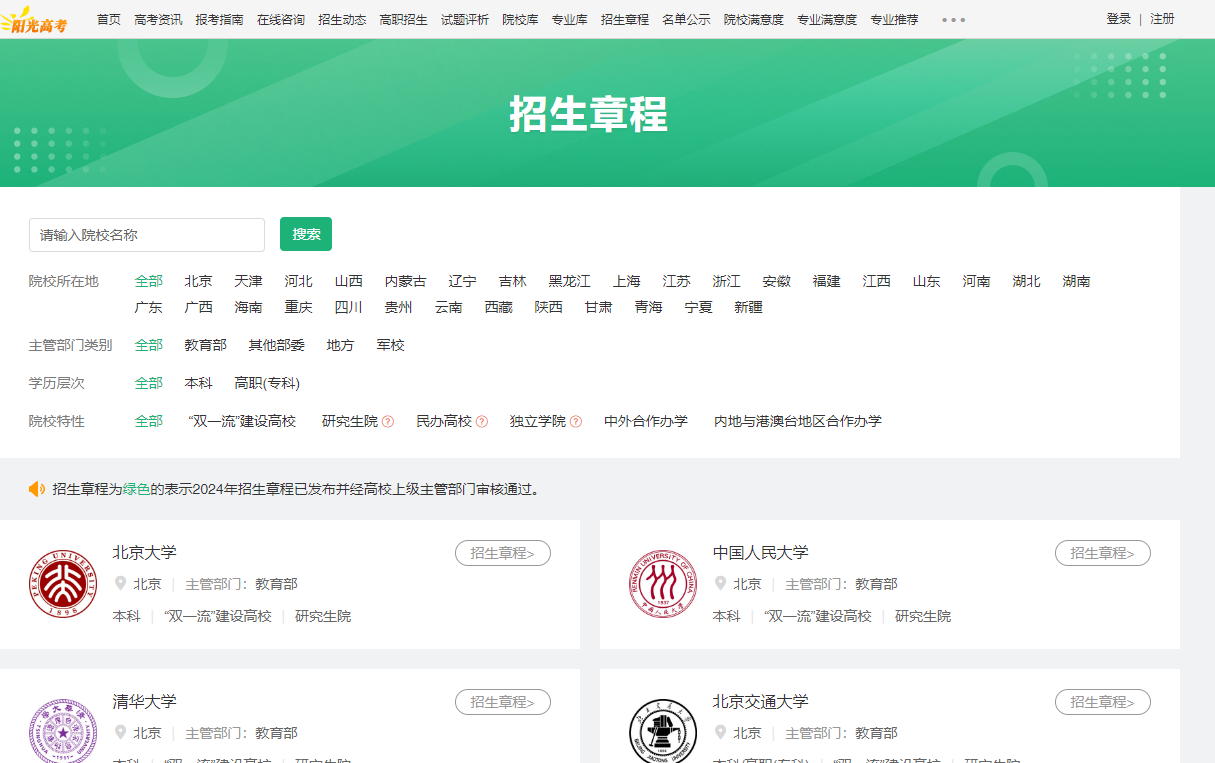Open 招生章程 button for 北京大学
The height and width of the screenshot is (763, 1215).
coord(503,553)
